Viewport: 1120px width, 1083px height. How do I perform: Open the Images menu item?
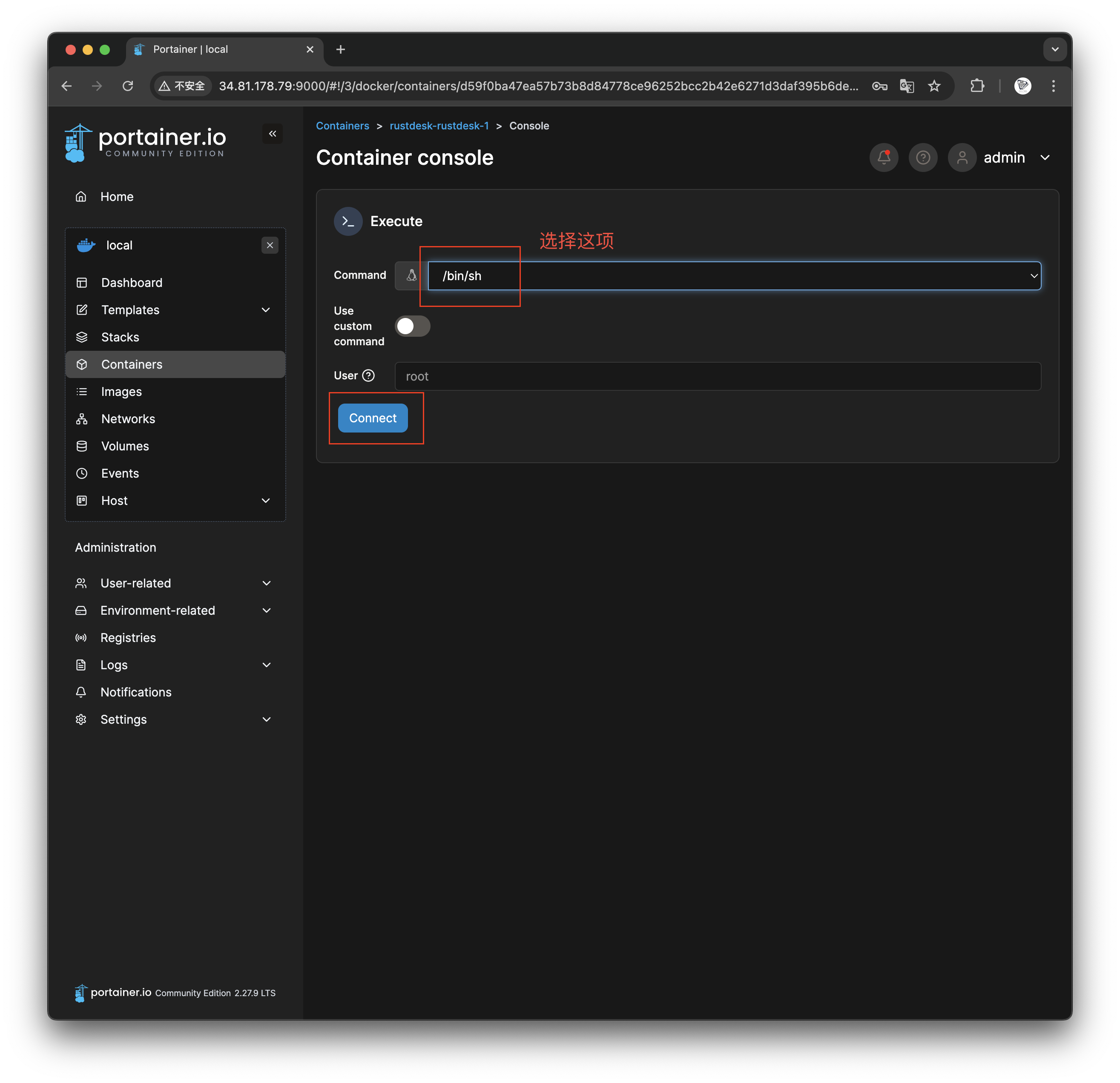pos(121,392)
